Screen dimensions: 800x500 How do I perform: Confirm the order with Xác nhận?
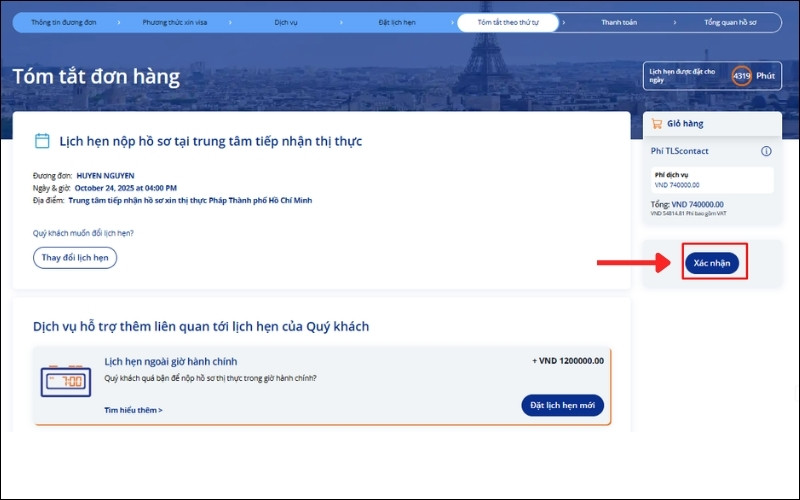click(x=712, y=263)
